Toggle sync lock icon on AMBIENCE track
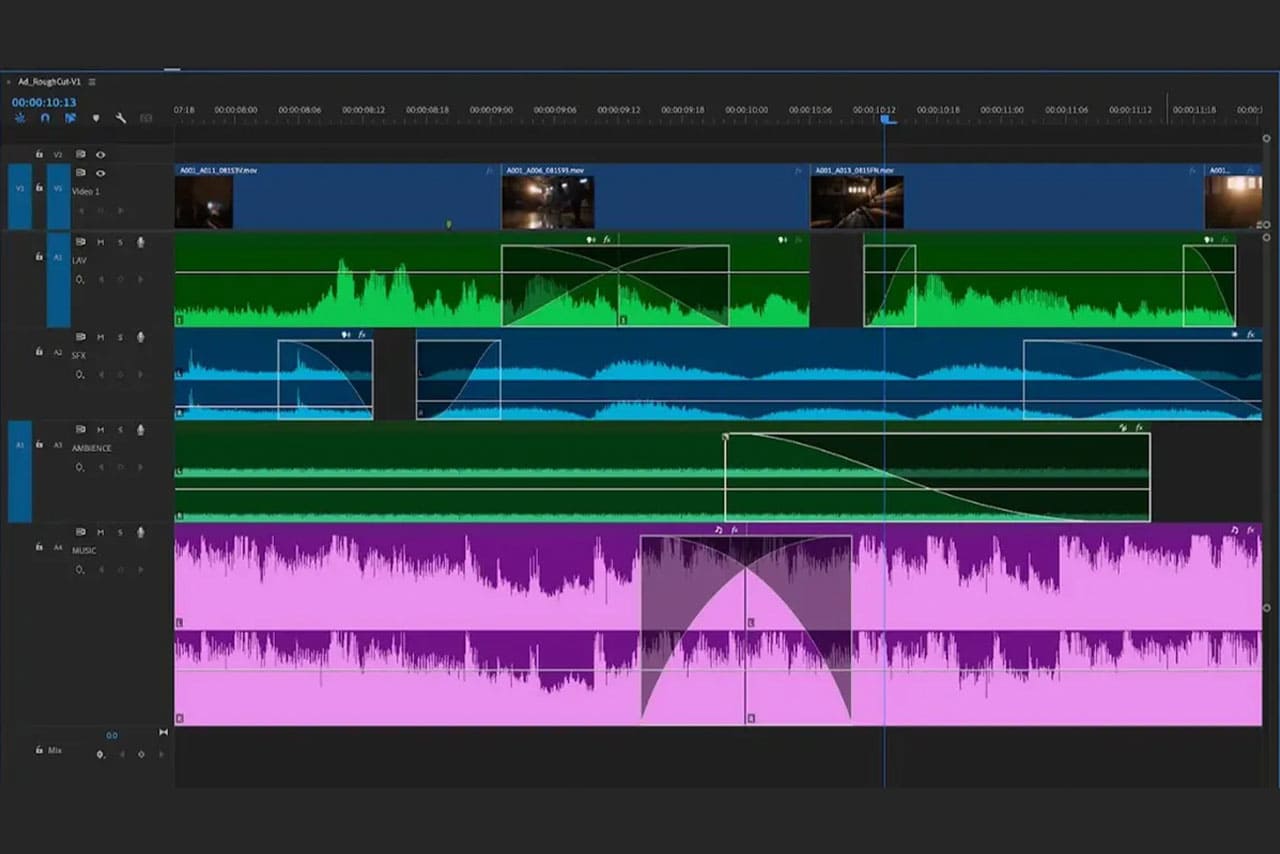 pyautogui.click(x=81, y=429)
